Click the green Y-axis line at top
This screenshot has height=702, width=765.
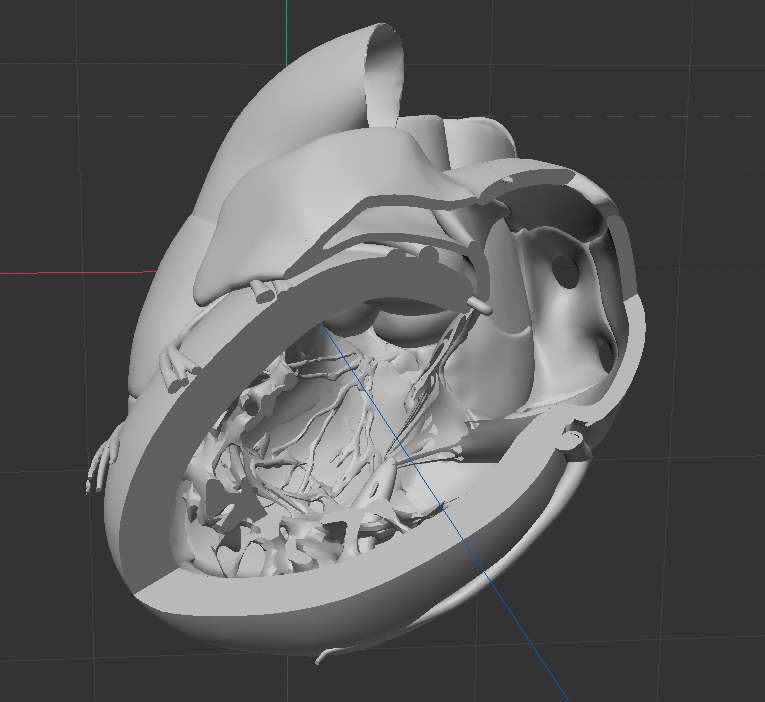coord(286,32)
